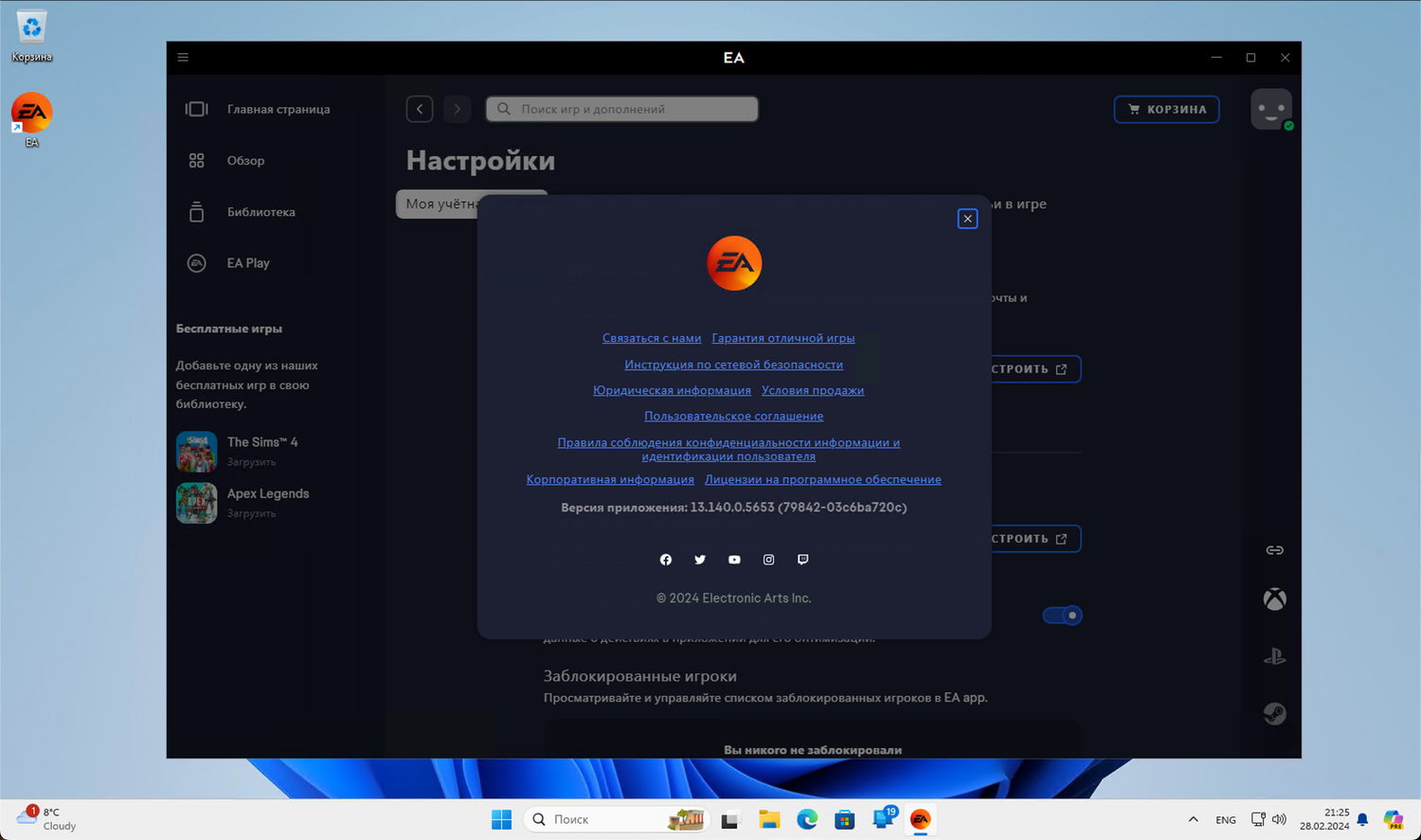Click the Бесплатные игры sidebar heading

(229, 329)
